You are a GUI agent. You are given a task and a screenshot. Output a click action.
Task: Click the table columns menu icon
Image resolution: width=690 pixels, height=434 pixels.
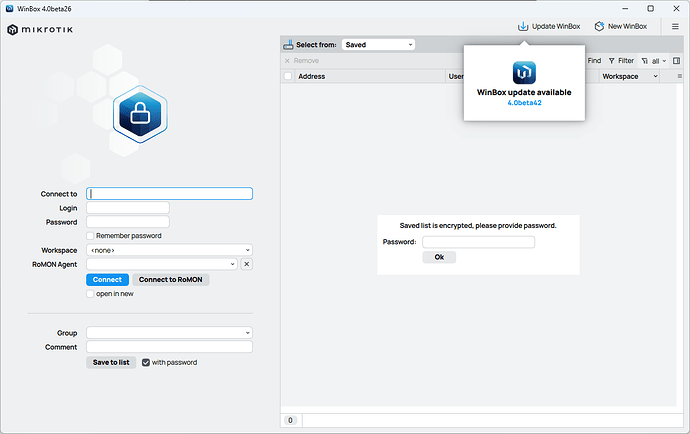(679, 76)
